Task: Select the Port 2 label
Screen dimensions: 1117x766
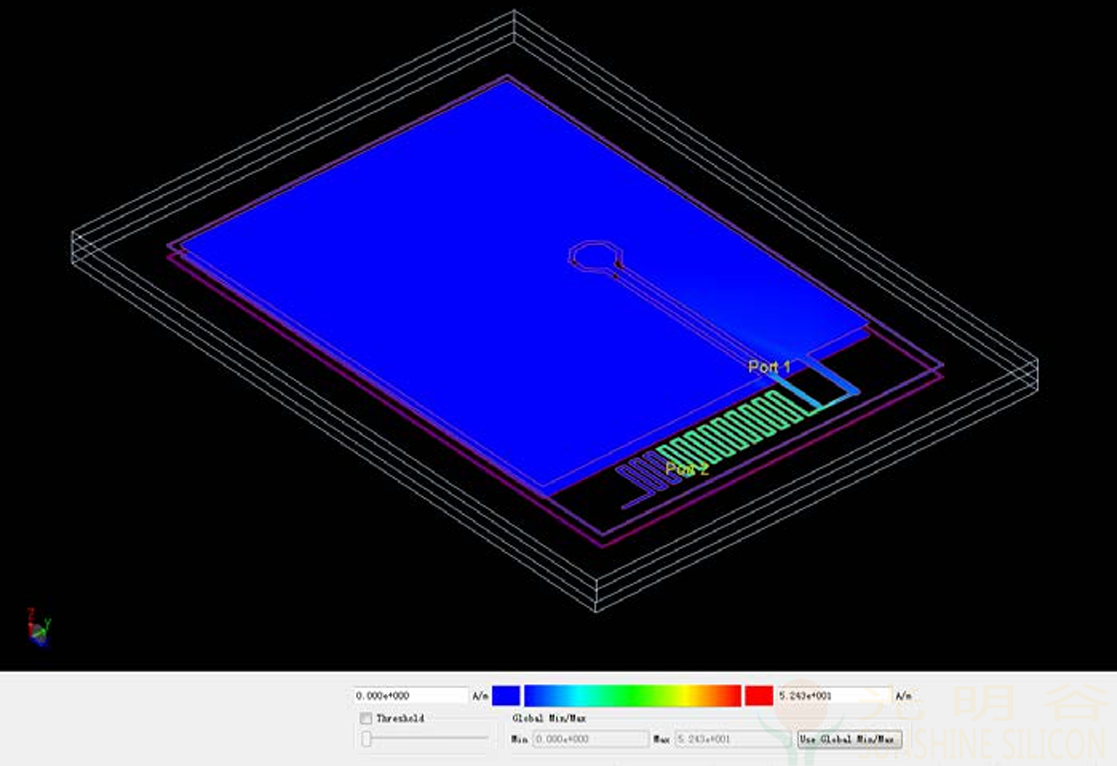Action: pos(687,469)
